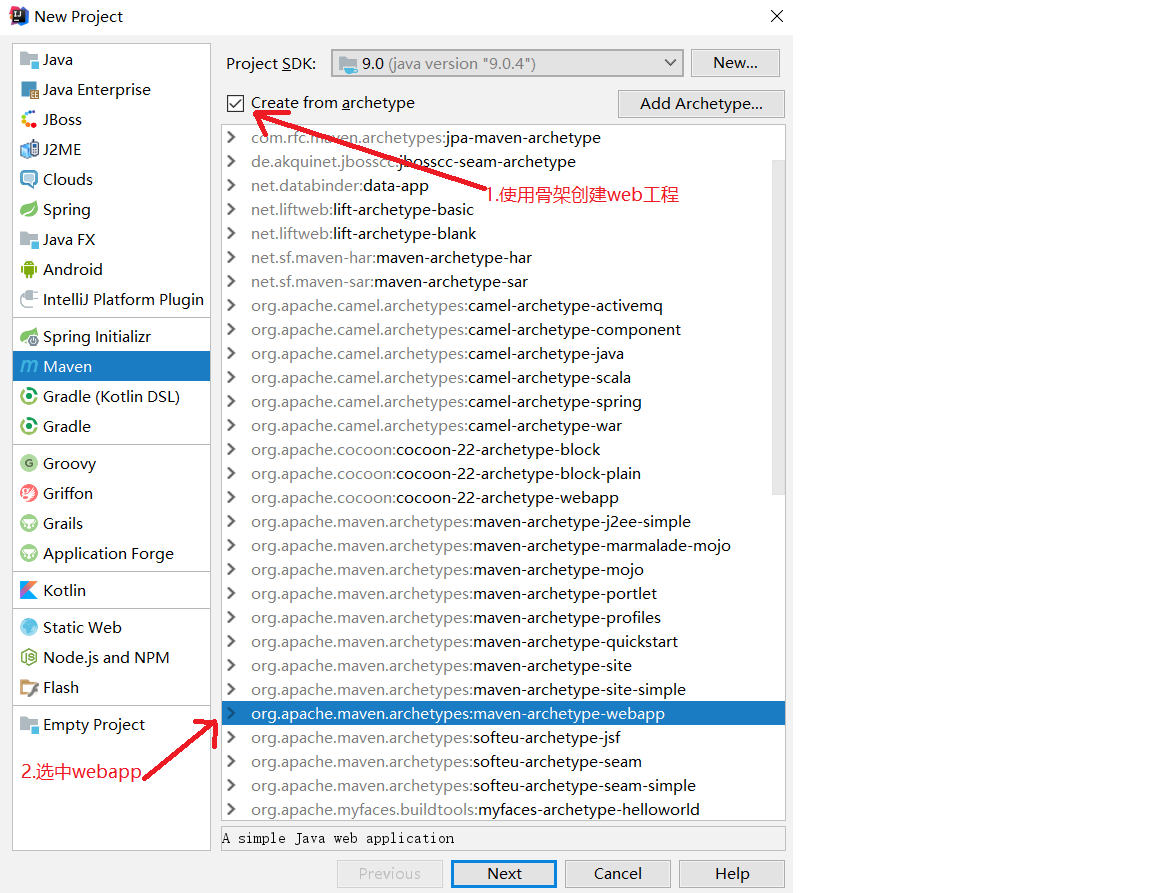
Task: Expand cocoon-22-archetype-webapp arrow
Action: (231, 498)
